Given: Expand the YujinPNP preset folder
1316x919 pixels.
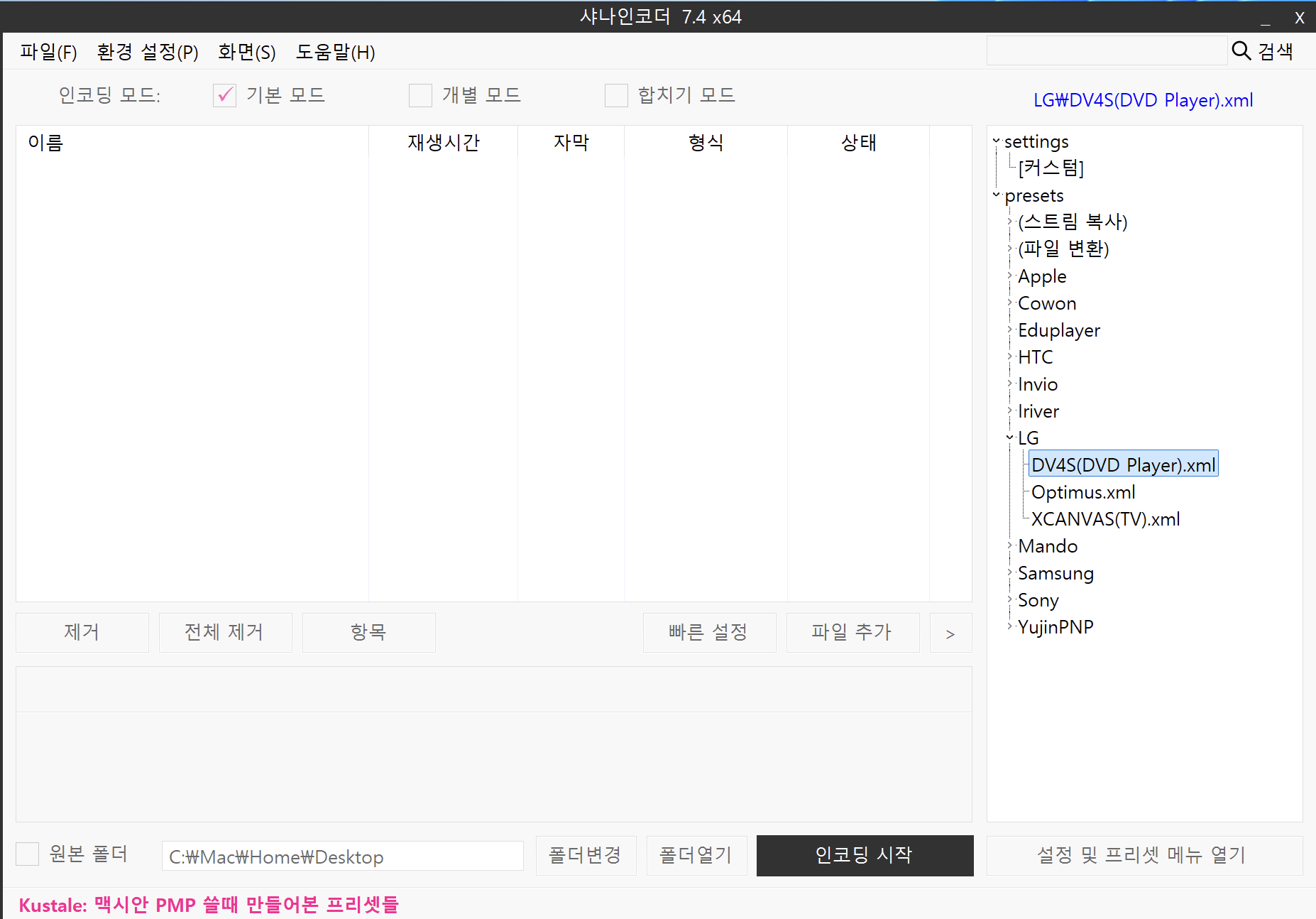Looking at the screenshot, I should click(x=1009, y=626).
